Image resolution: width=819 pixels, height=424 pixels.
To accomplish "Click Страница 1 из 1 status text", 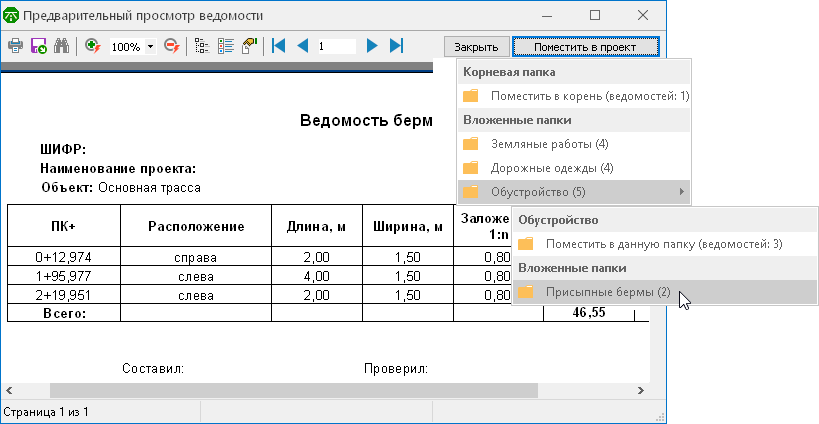I will coord(45,411).
